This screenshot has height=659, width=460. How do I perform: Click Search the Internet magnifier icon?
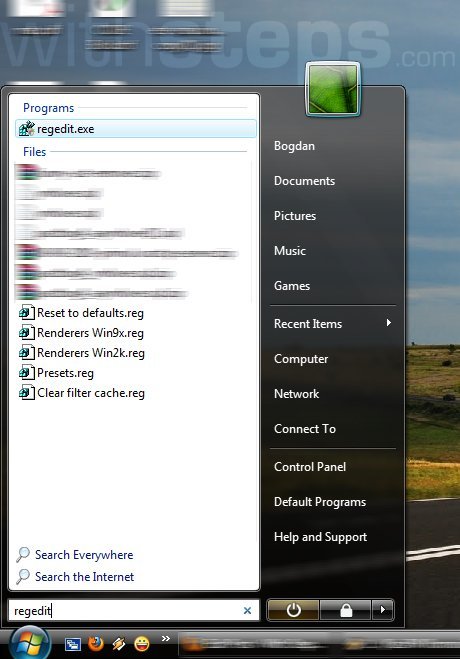(23, 577)
